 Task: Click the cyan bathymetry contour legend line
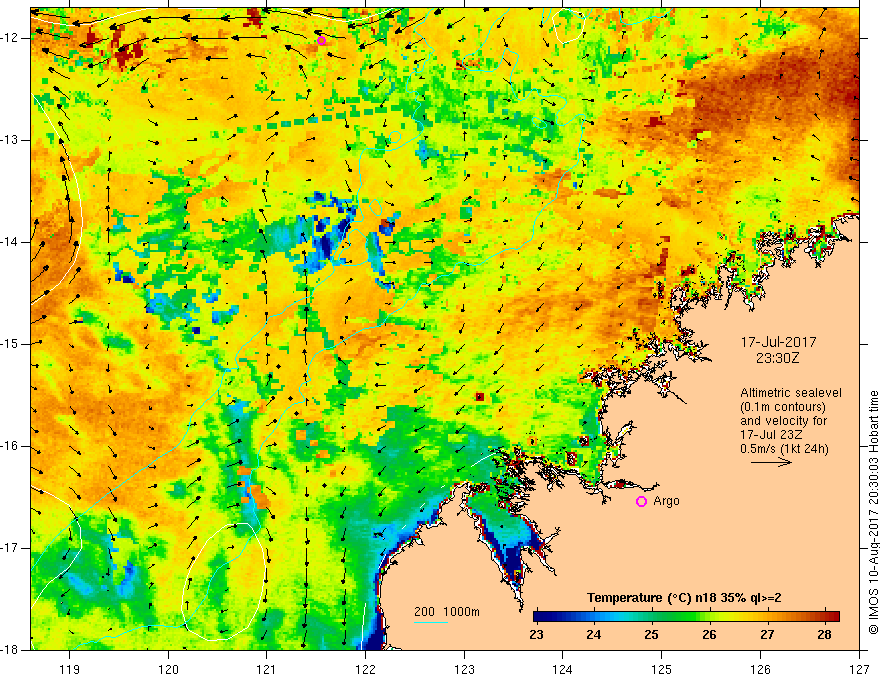(430, 622)
